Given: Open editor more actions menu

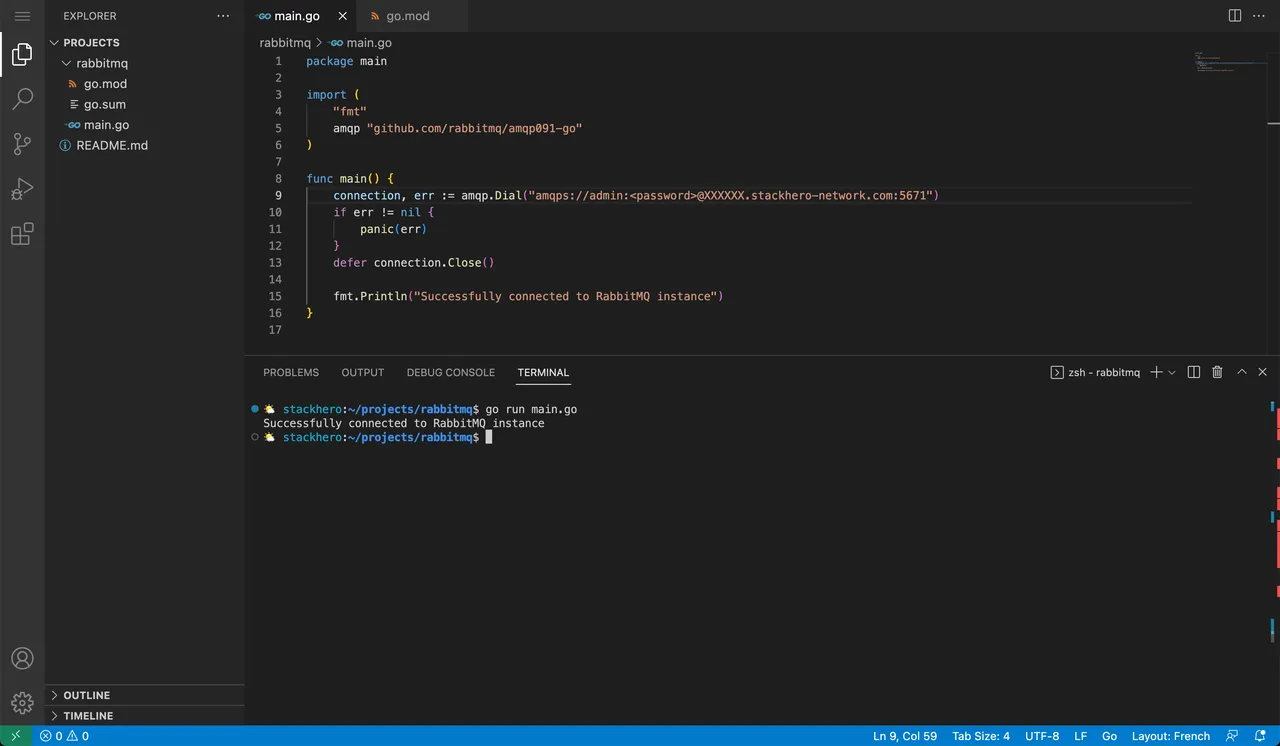Looking at the screenshot, I should pyautogui.click(x=1260, y=16).
